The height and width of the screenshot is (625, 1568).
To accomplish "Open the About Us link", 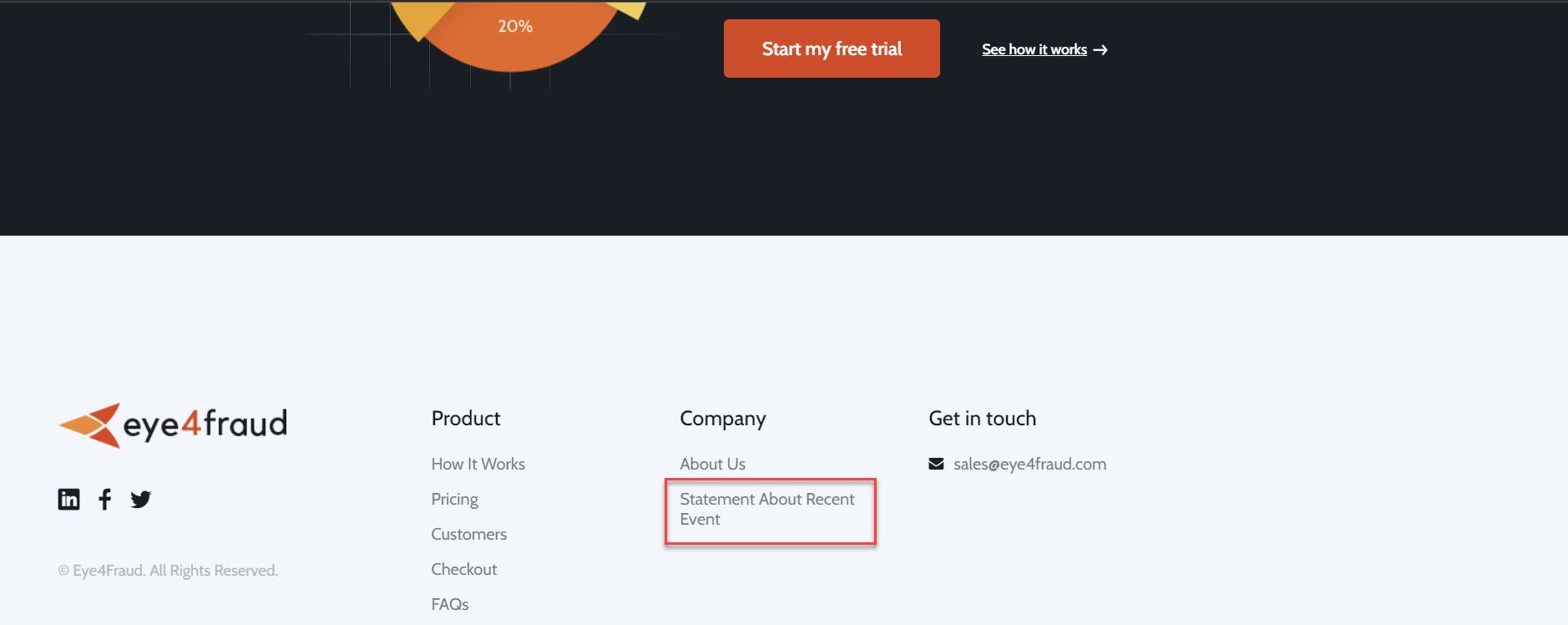I will [x=712, y=464].
